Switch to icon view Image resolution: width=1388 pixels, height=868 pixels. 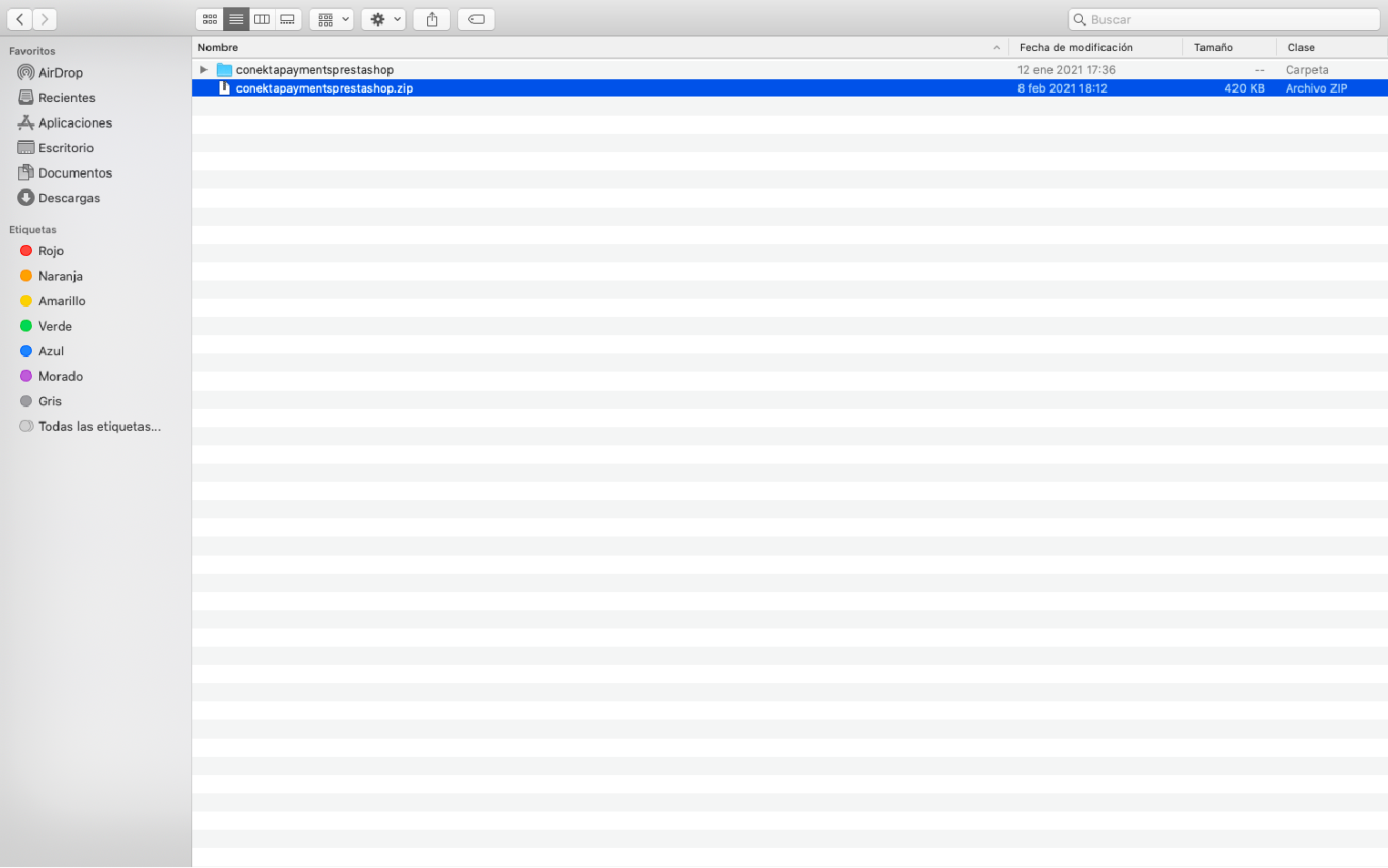pos(209,19)
